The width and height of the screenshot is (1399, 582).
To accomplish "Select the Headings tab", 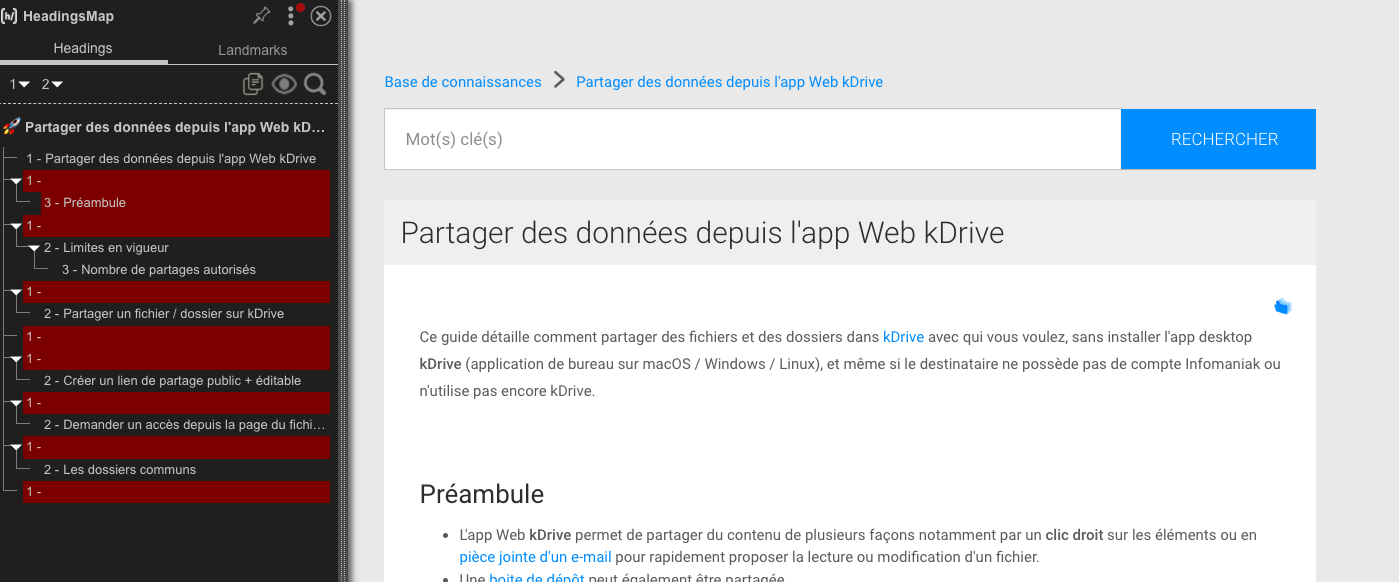I will point(83,48).
